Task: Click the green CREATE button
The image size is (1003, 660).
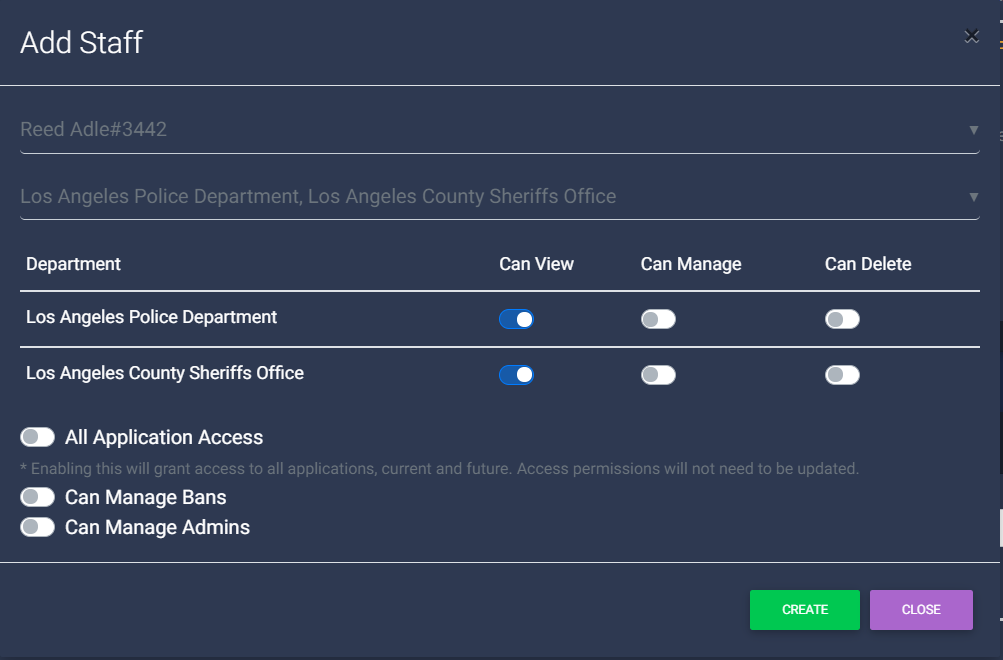Action: pyautogui.click(x=804, y=609)
